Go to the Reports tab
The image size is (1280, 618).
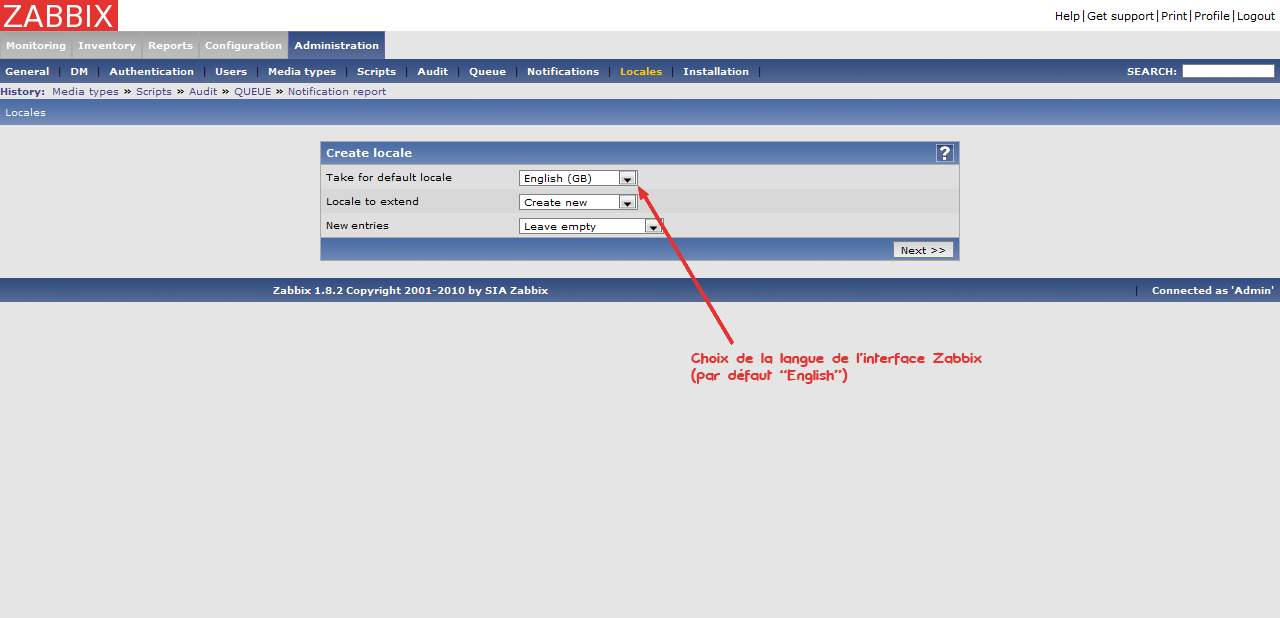coord(170,46)
